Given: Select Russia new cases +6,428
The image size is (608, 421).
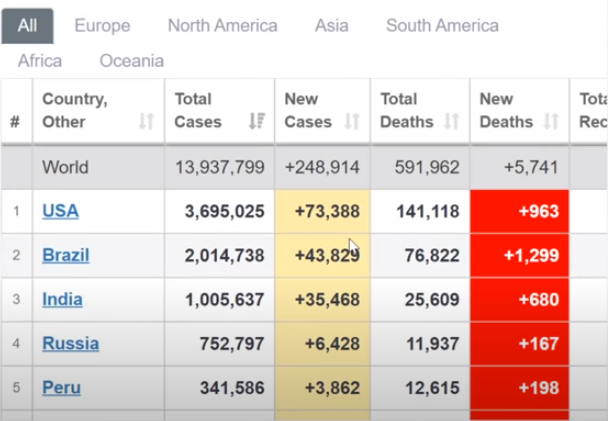Looking at the screenshot, I should [x=333, y=343].
